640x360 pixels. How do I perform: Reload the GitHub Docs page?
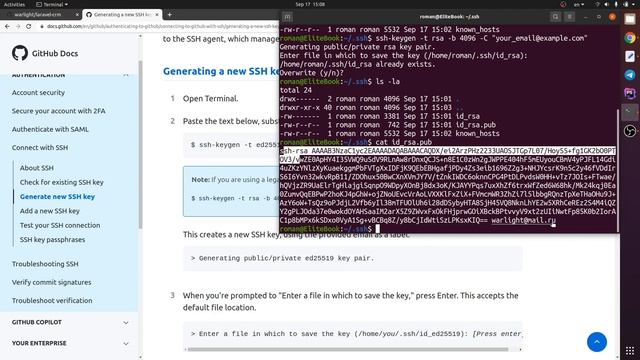[x=29, y=26]
